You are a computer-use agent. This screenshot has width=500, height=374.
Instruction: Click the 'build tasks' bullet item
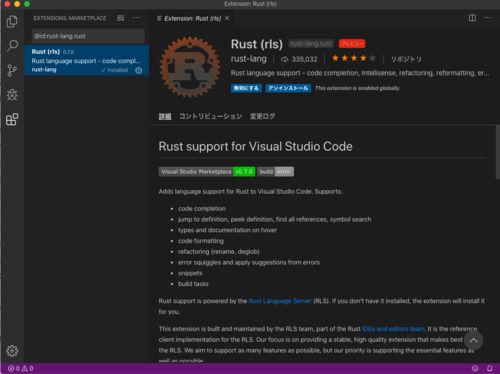193,284
